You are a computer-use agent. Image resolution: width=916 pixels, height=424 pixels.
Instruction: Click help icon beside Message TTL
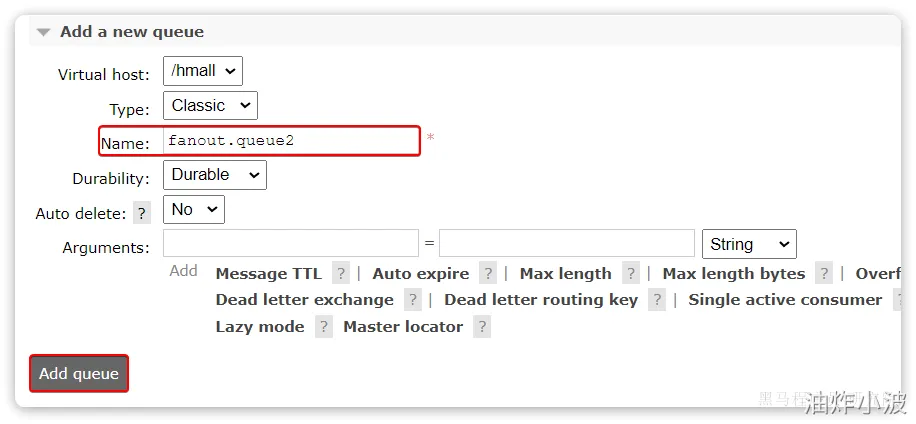click(341, 274)
